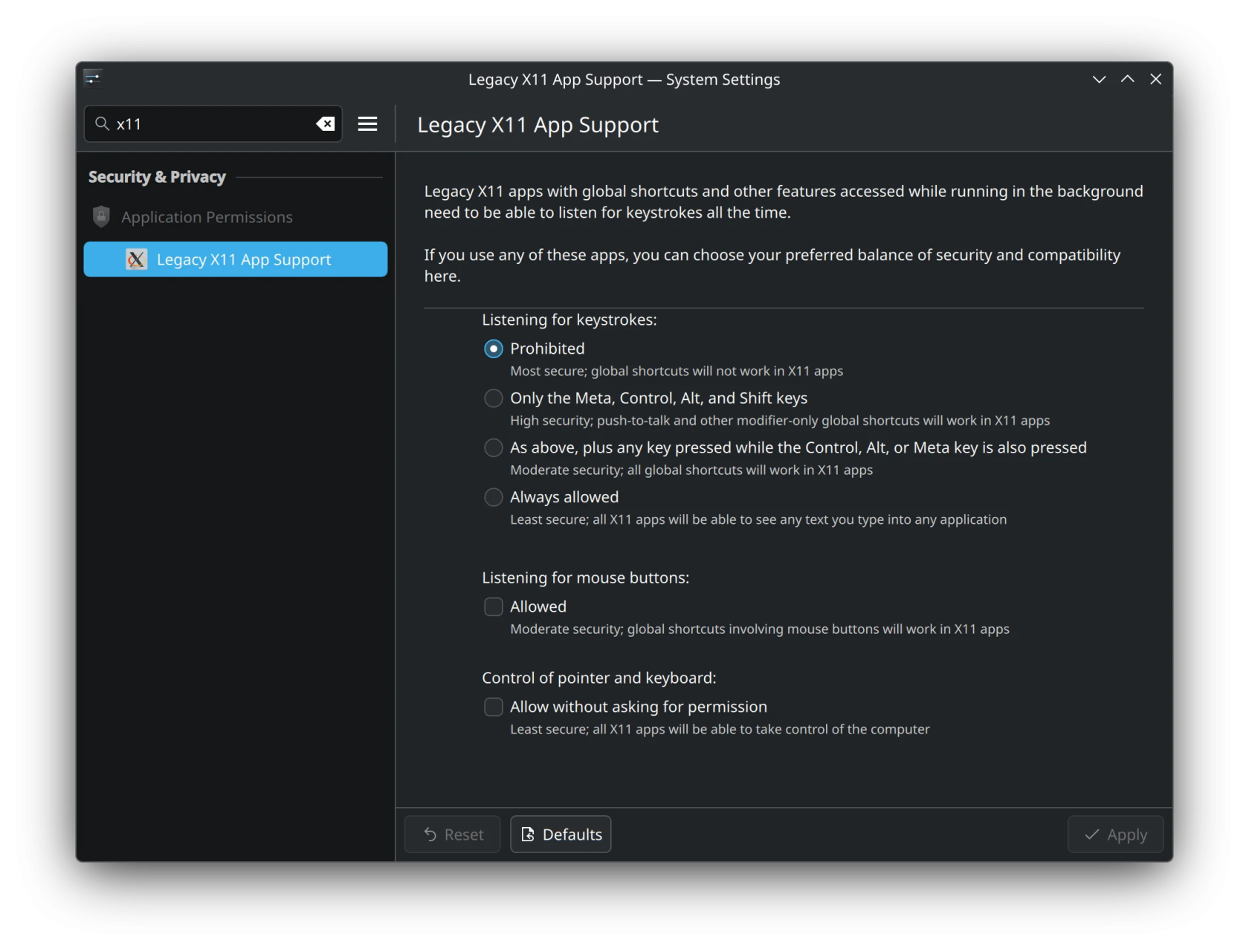Click the Listening for mouse buttons label

586,577
